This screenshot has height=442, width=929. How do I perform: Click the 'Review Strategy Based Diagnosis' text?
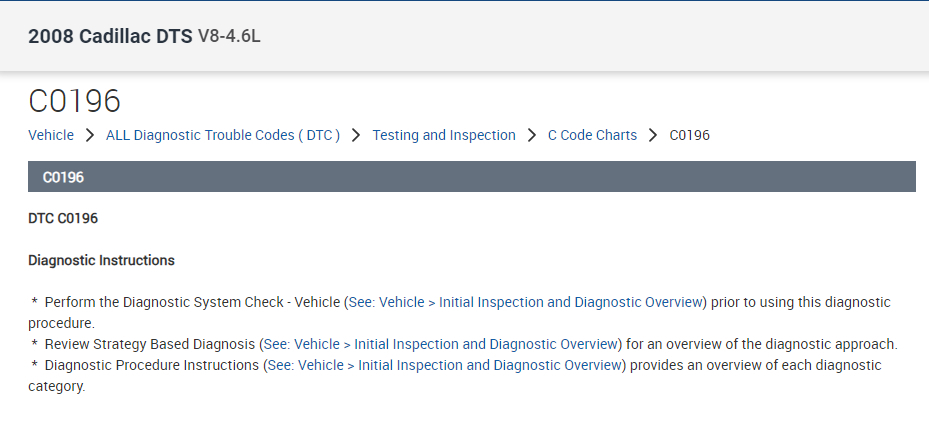(150, 344)
